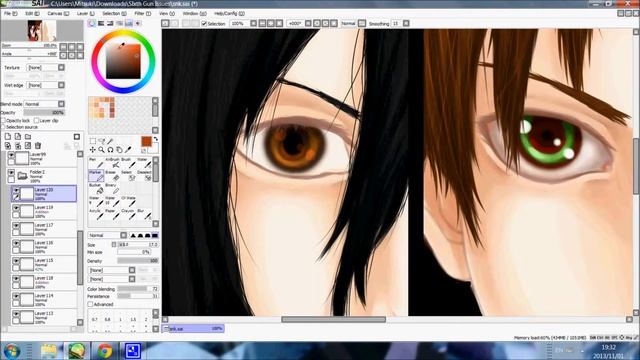This screenshot has height=360, width=640.
Task: Open the Layer menu
Action: 86,13
